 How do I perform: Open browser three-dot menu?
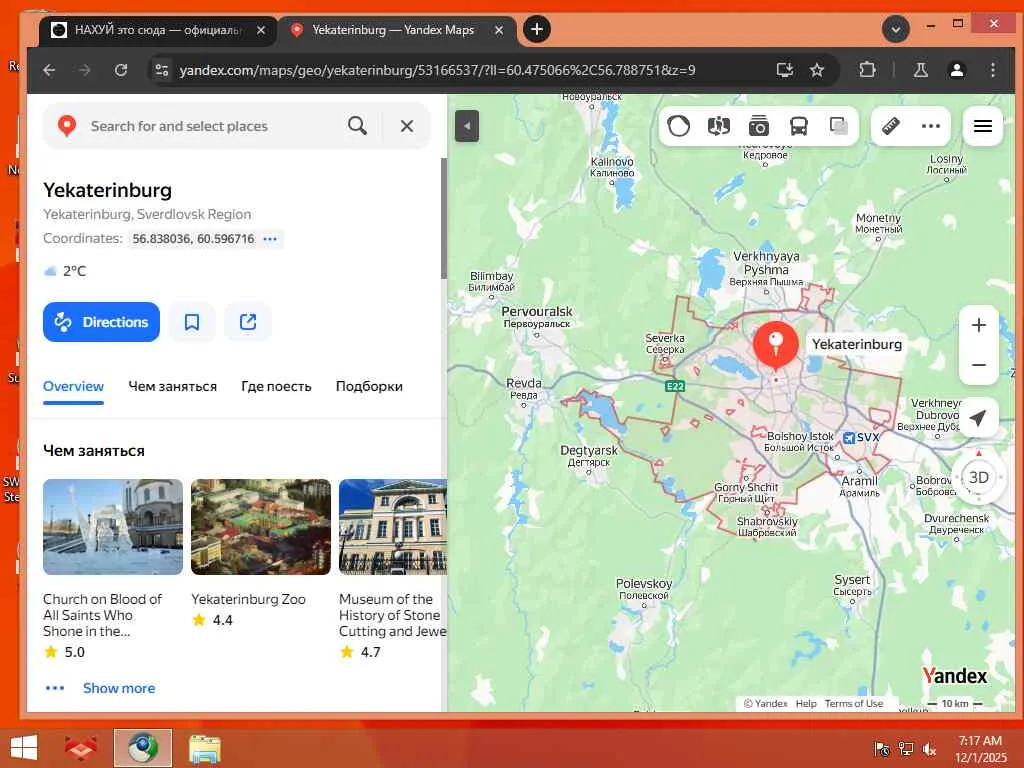tap(993, 70)
